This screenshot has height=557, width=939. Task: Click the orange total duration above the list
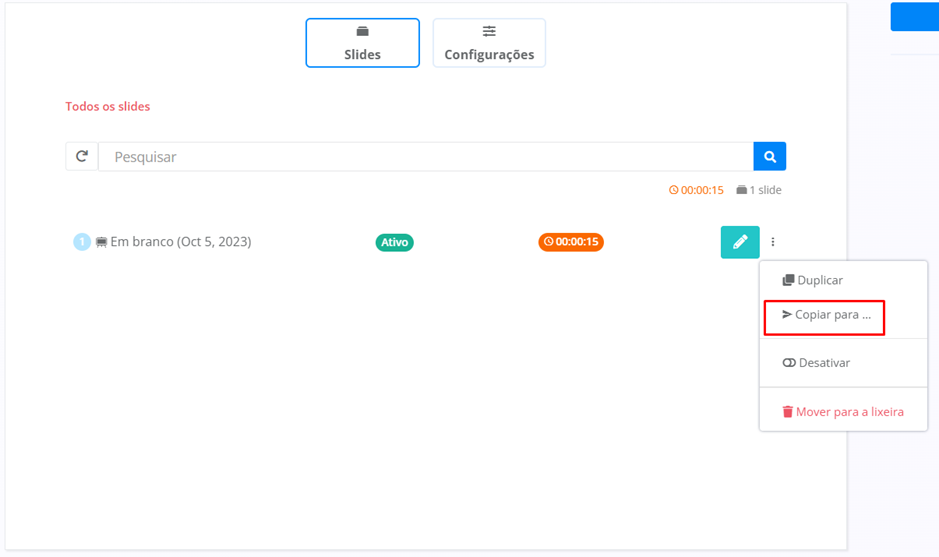pyautogui.click(x=696, y=190)
